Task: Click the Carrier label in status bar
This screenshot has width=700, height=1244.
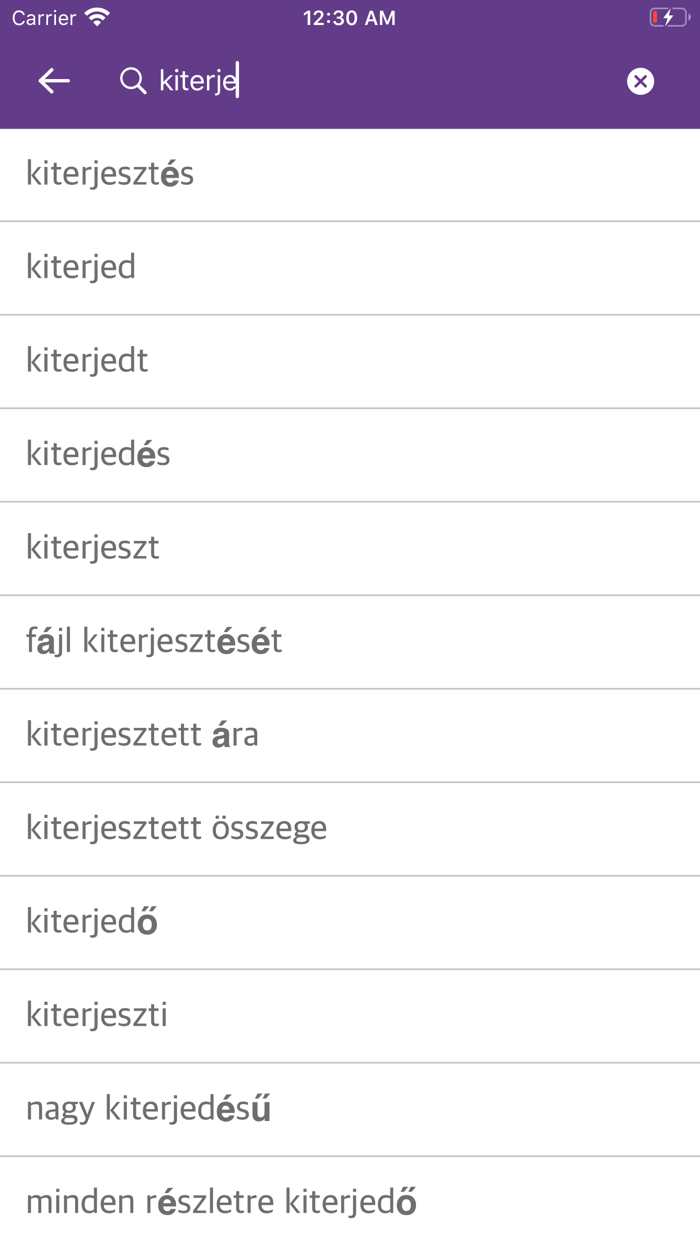Action: pyautogui.click(x=44, y=17)
